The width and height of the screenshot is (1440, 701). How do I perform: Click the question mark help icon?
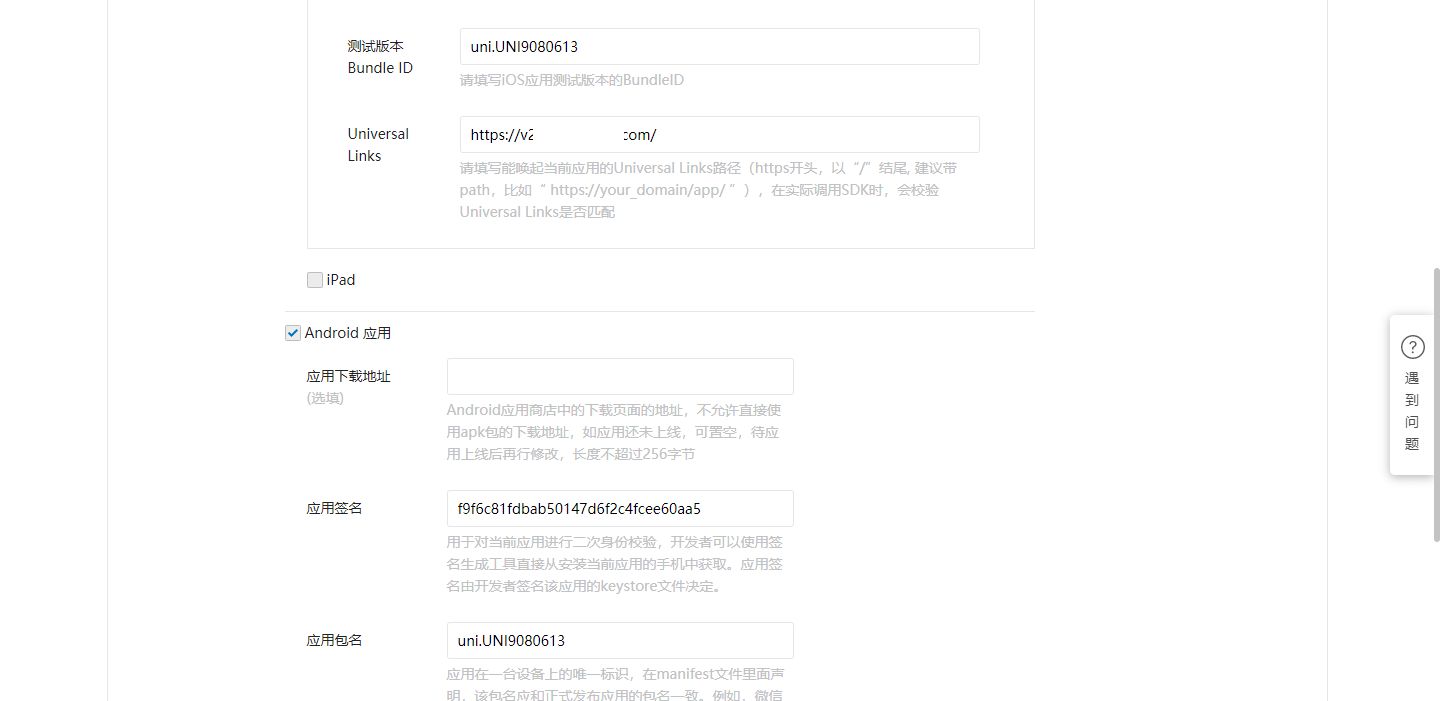(x=1412, y=347)
